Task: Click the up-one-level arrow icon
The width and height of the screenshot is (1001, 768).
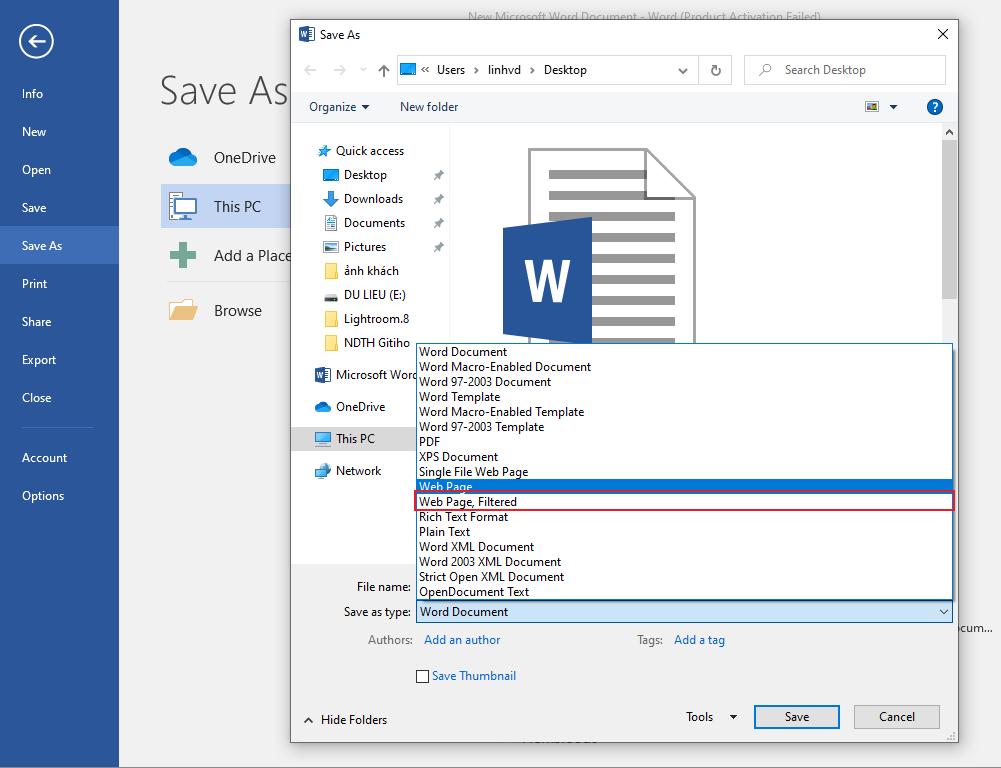Action: pyautogui.click(x=382, y=70)
